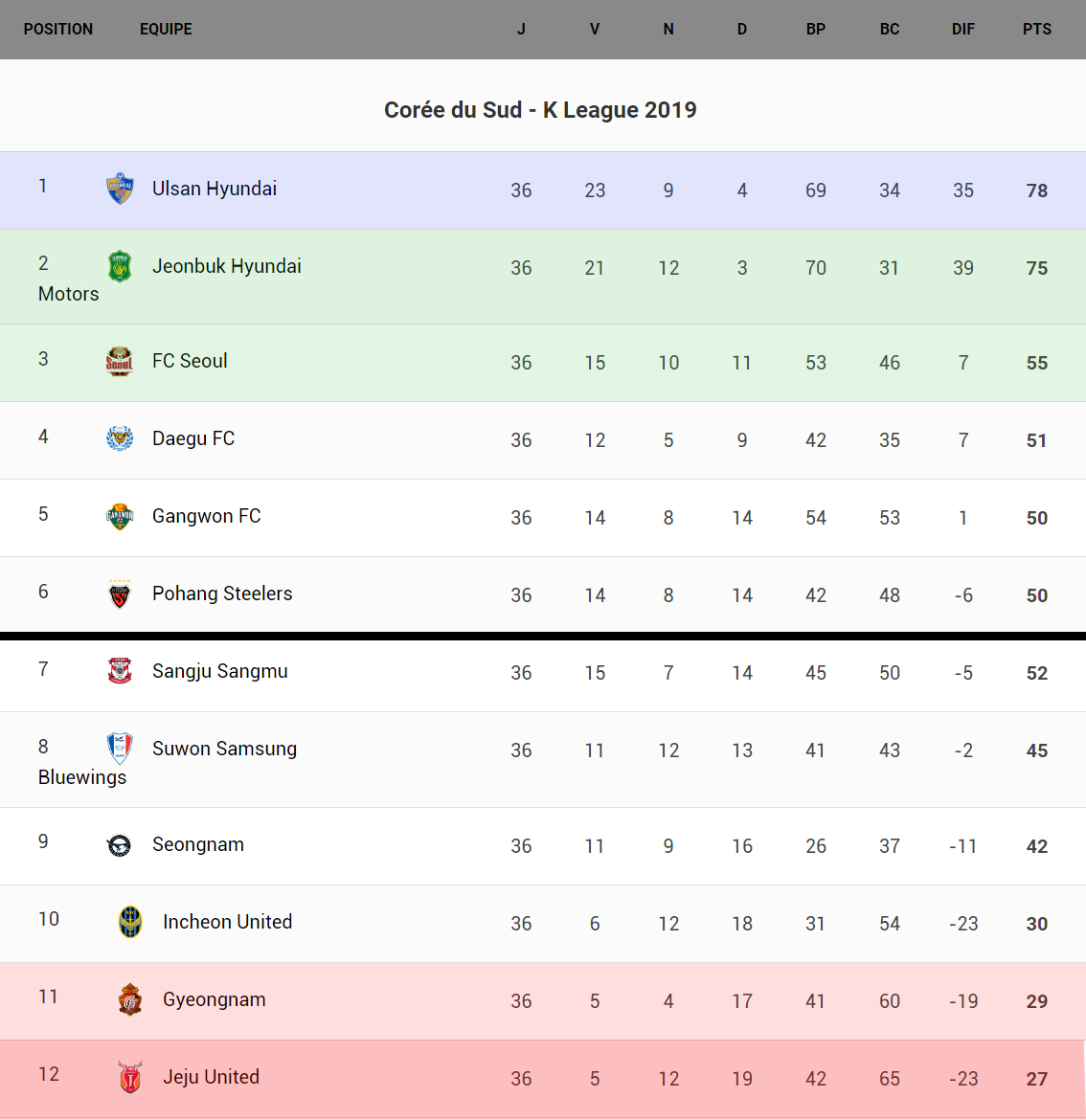Click the Incheon United crest
The image size is (1086, 1120).
click(x=130, y=922)
